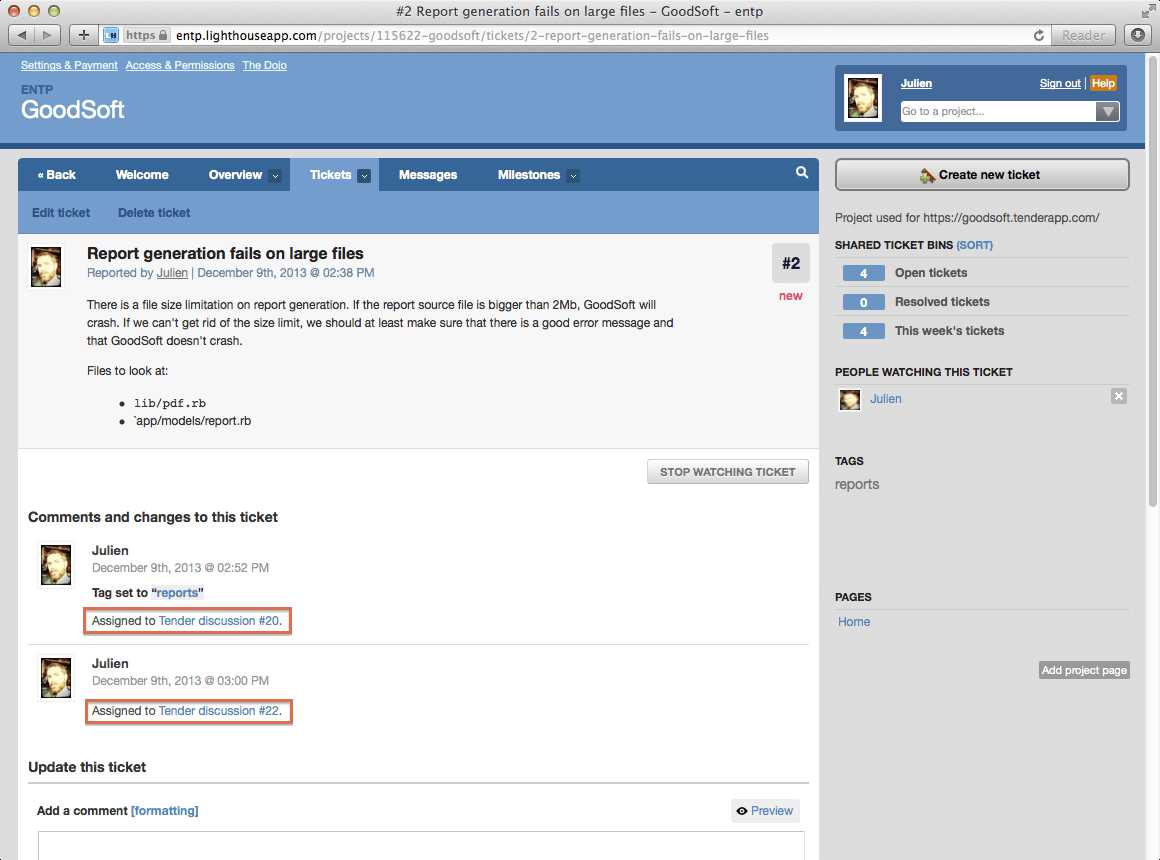
Task: Click the browser back arrow button
Action: coord(21,35)
